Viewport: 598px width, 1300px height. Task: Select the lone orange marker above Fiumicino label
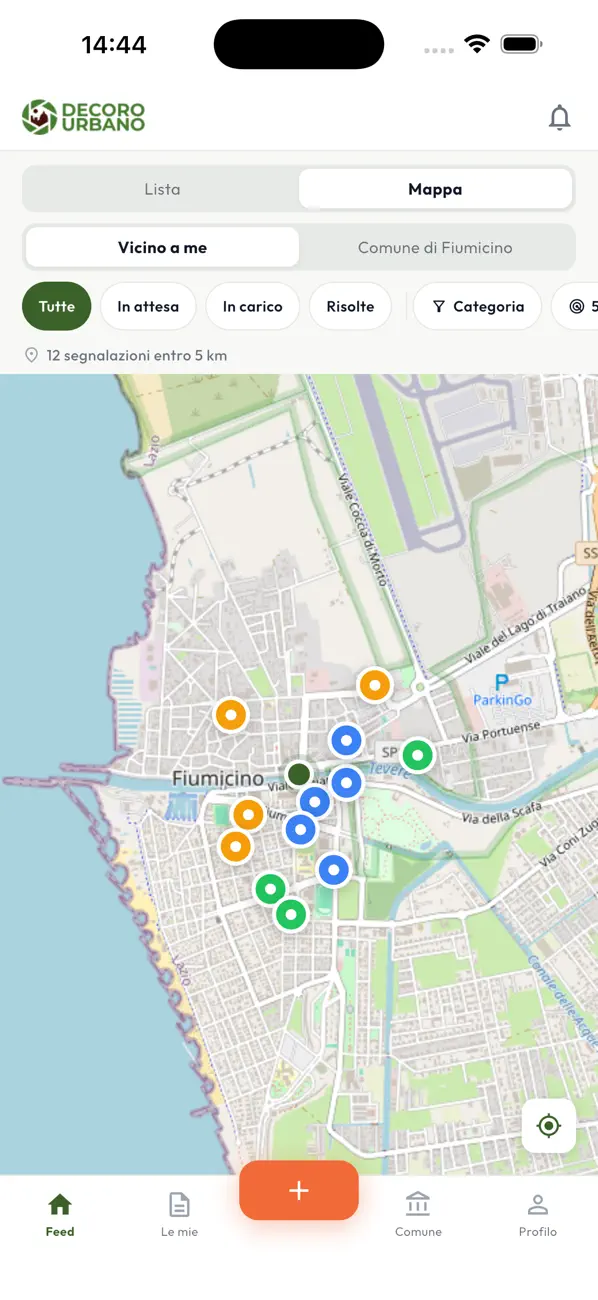coord(231,716)
